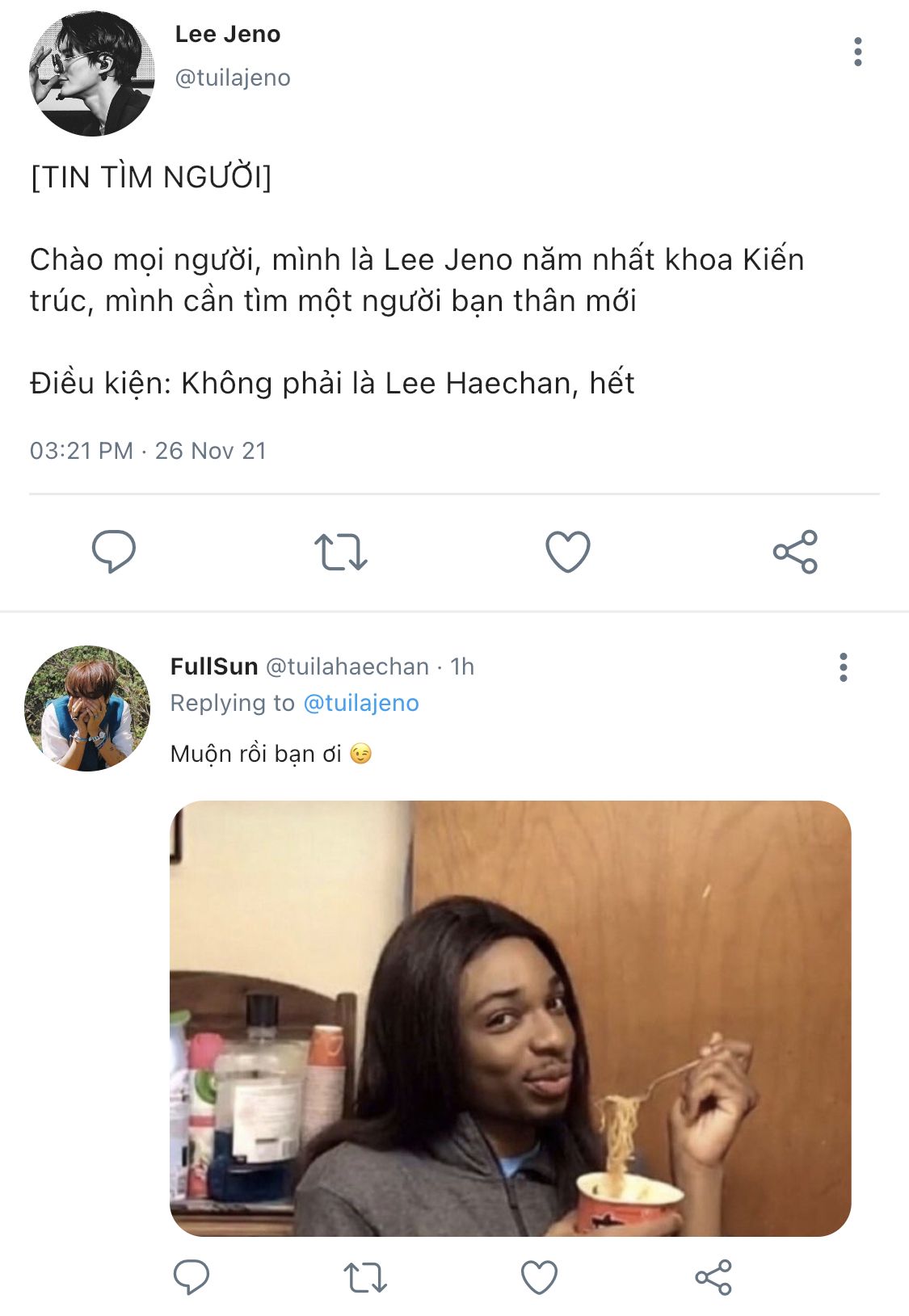Click the @tuilajeno mention link in reply
The height and width of the screenshot is (1316, 909).
pos(360,703)
